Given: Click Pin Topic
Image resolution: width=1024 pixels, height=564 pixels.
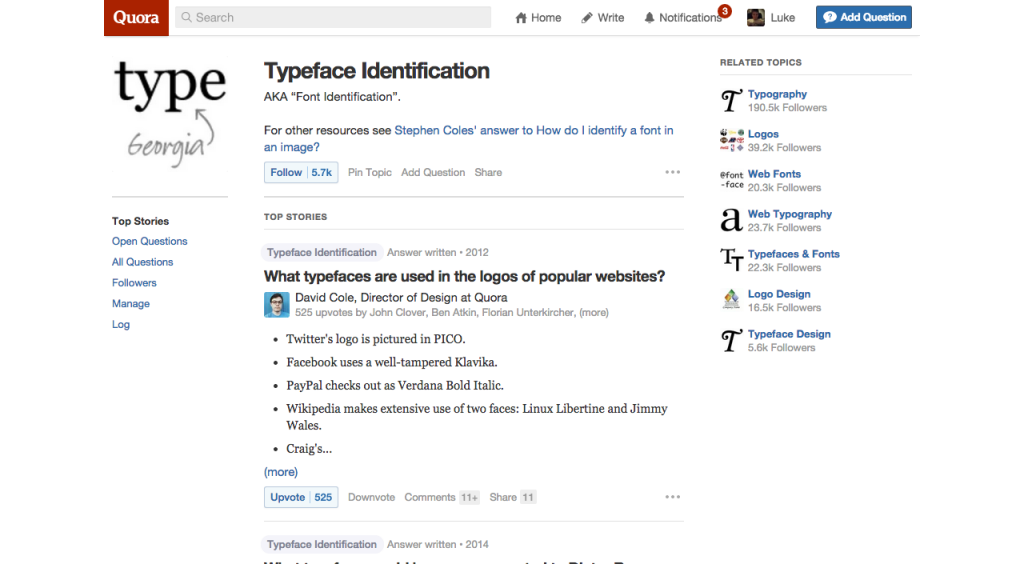Looking at the screenshot, I should pyautogui.click(x=370, y=172).
